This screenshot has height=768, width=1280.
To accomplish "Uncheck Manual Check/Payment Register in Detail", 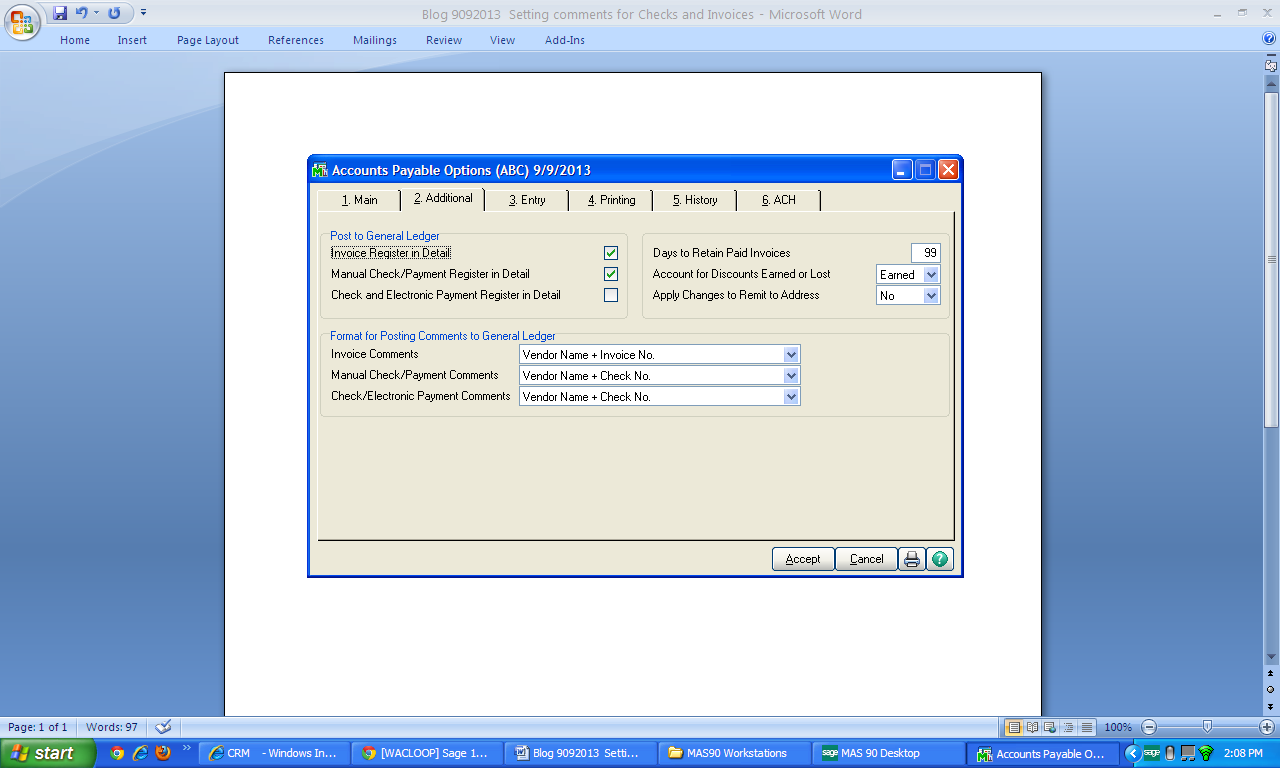I will coord(611,274).
